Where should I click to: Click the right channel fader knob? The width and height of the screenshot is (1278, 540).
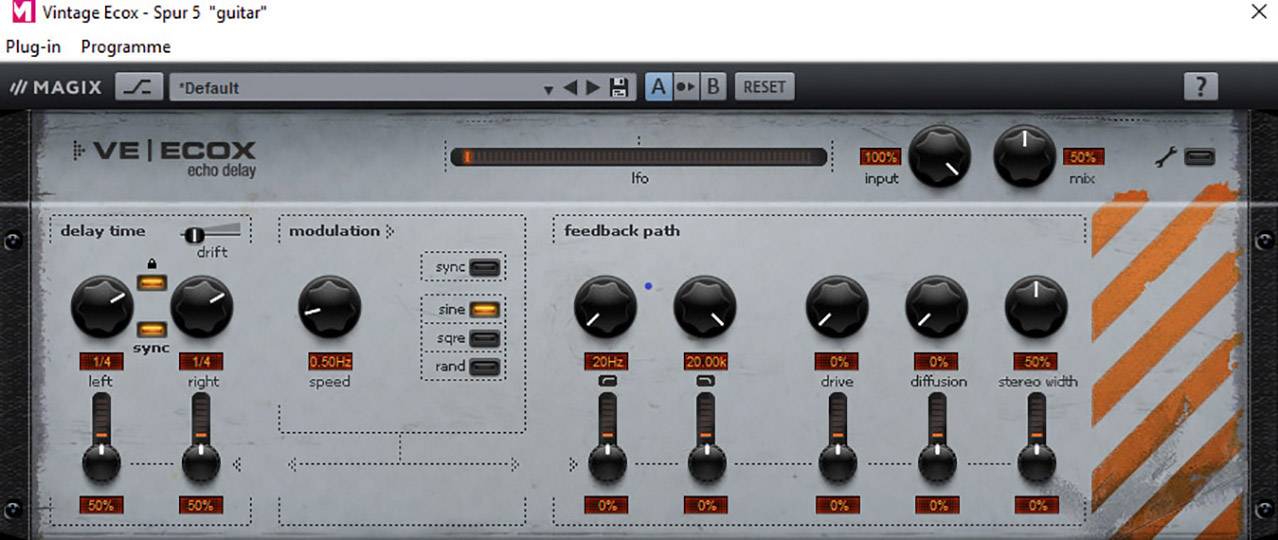[201, 462]
